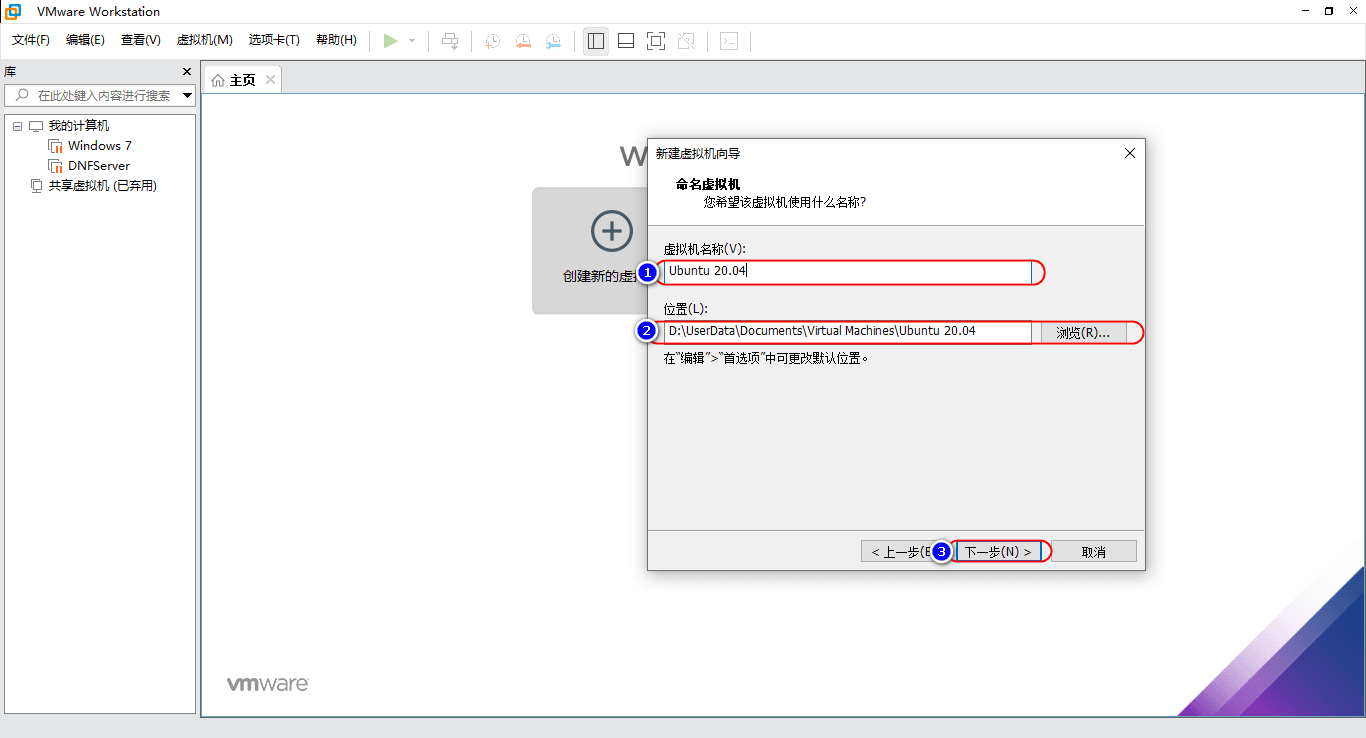The image size is (1366, 738).
Task: Open the 虚拟机(M) menu
Action: click(x=205, y=40)
